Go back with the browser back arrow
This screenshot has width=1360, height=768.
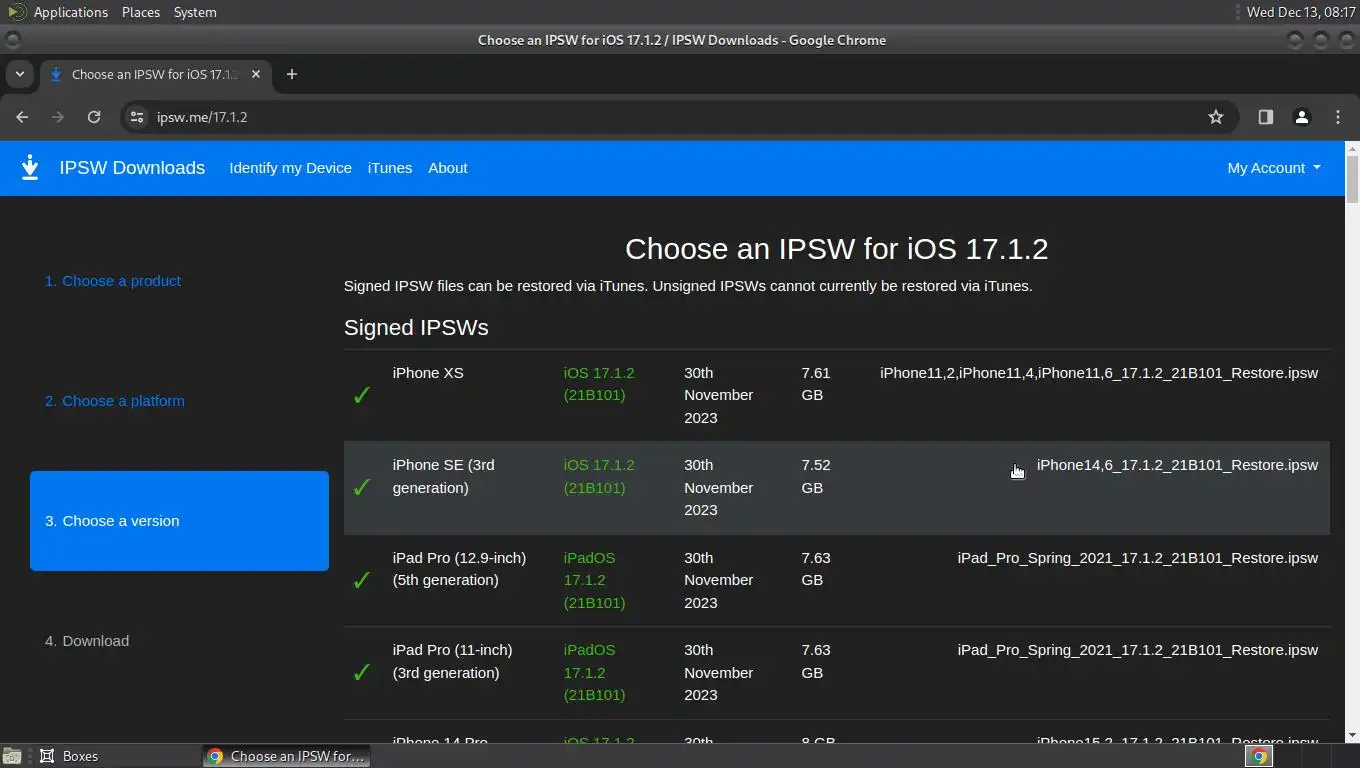pos(22,117)
